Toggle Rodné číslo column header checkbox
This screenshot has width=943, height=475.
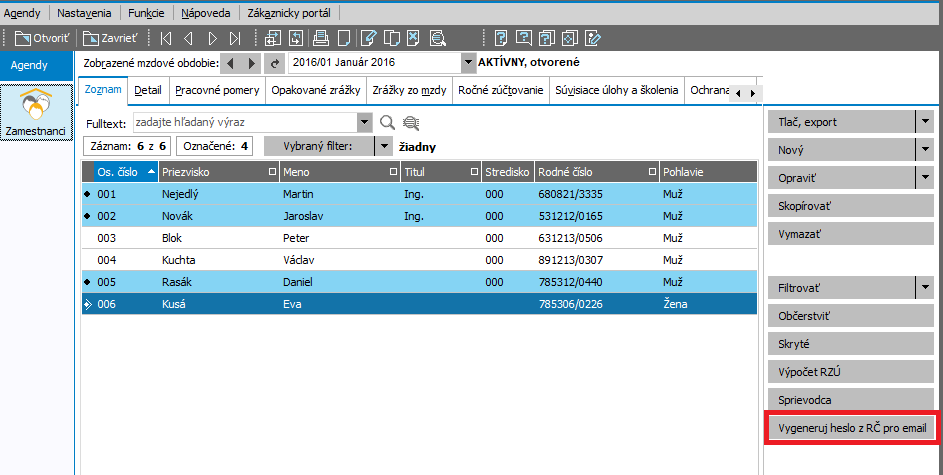(653, 172)
